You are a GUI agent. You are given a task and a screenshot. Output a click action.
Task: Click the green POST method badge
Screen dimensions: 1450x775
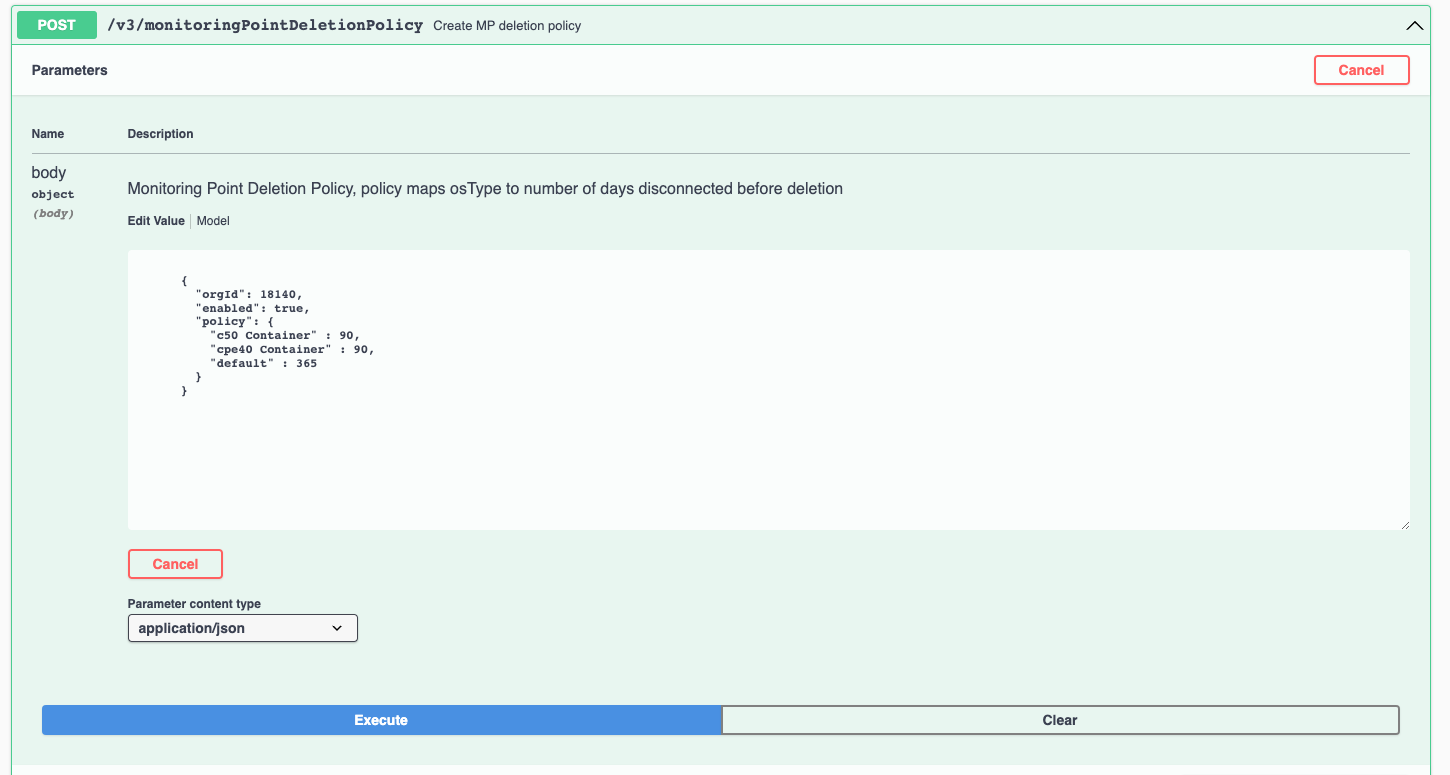(x=57, y=25)
